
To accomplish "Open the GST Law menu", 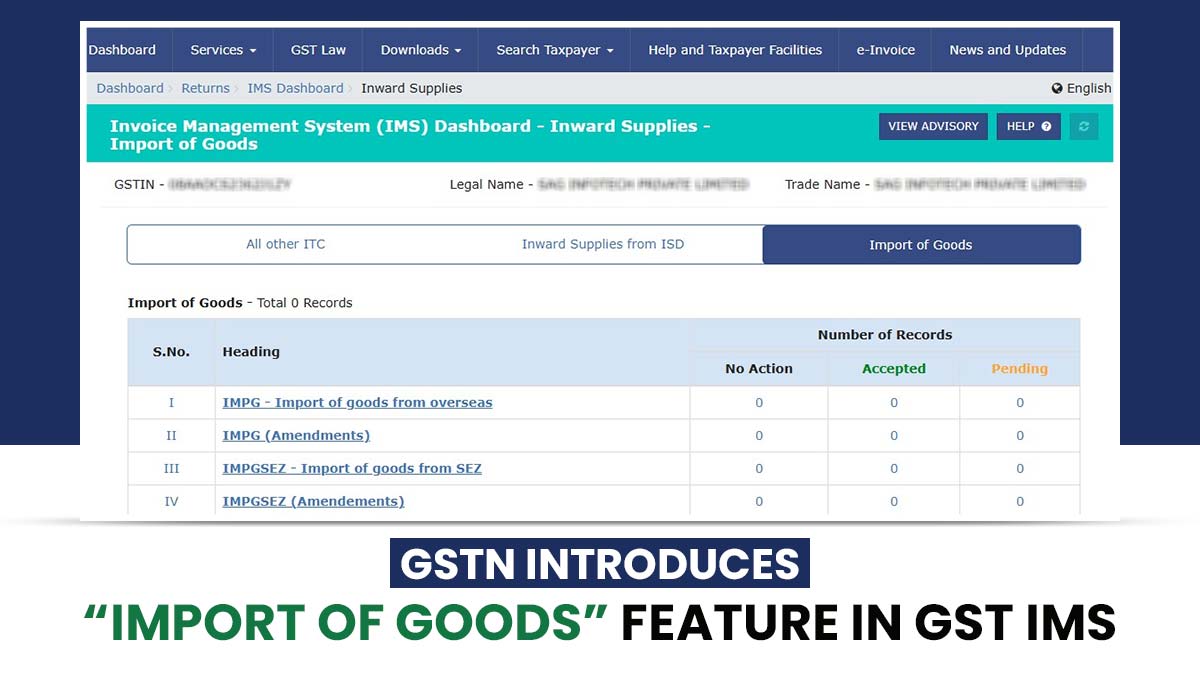I will click(318, 50).
